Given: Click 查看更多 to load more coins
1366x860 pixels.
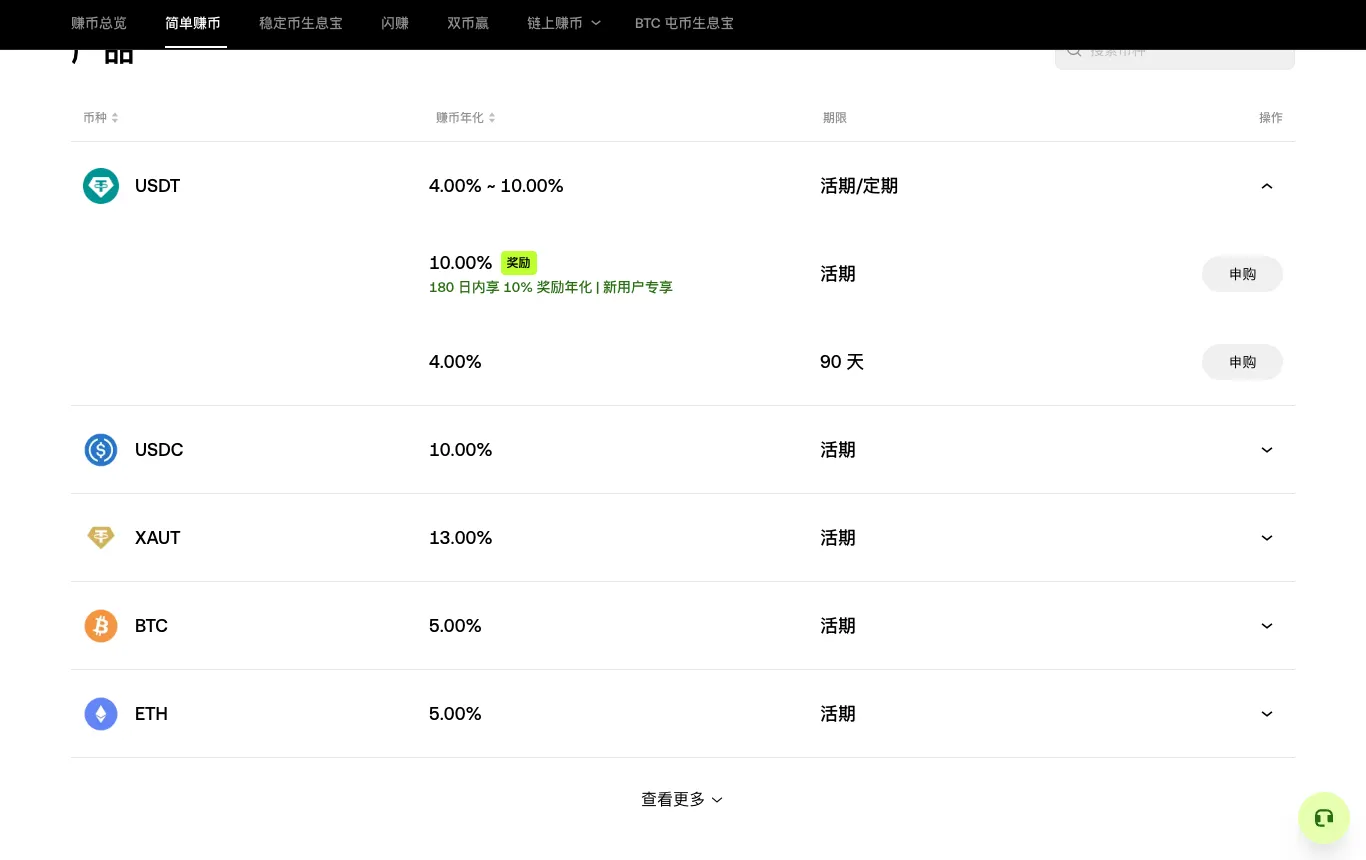Looking at the screenshot, I should click(x=682, y=799).
